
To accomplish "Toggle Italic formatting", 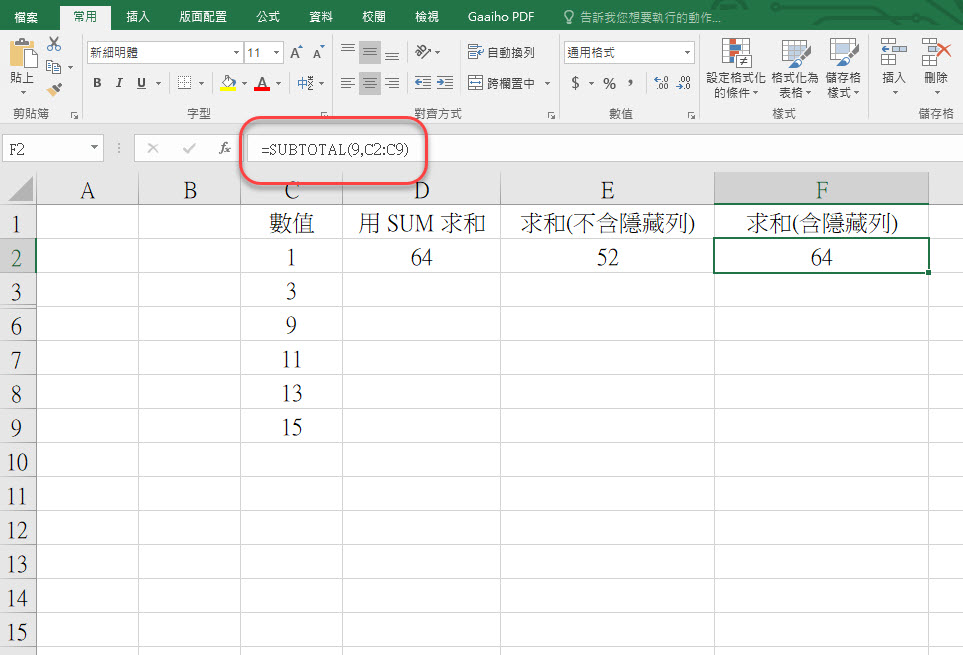I will click(119, 83).
